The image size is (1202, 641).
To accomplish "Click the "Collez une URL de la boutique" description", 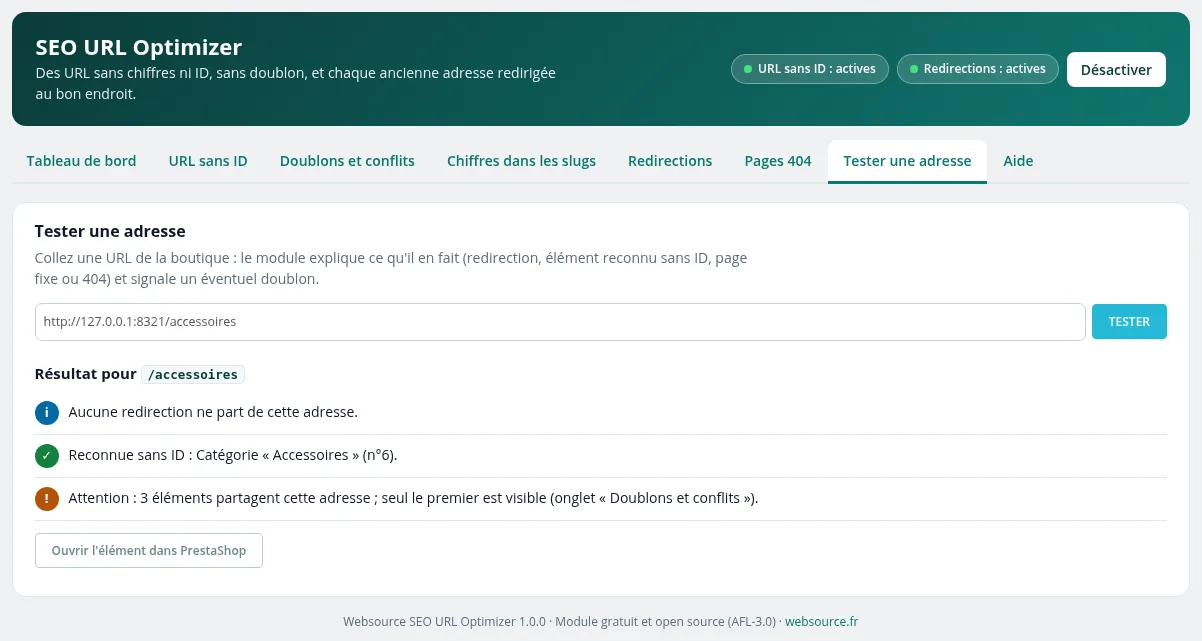I will tap(391, 269).
